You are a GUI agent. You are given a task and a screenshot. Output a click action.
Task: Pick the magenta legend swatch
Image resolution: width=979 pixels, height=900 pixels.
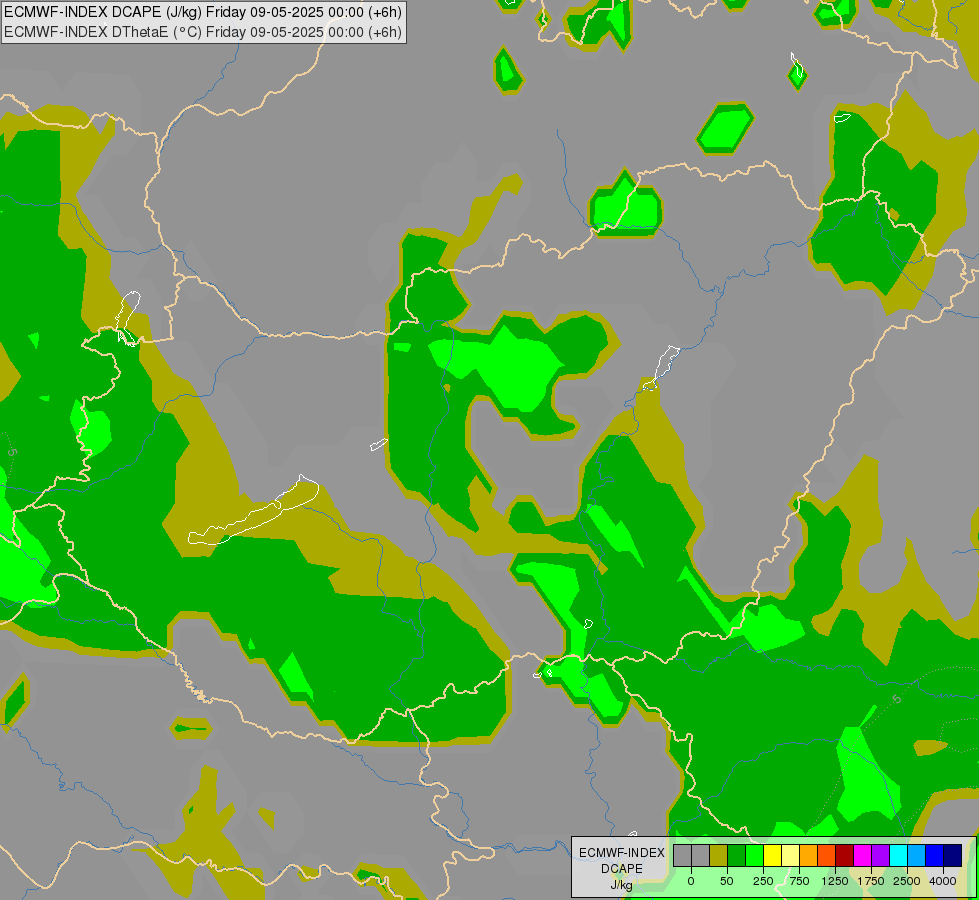[x=862, y=855]
